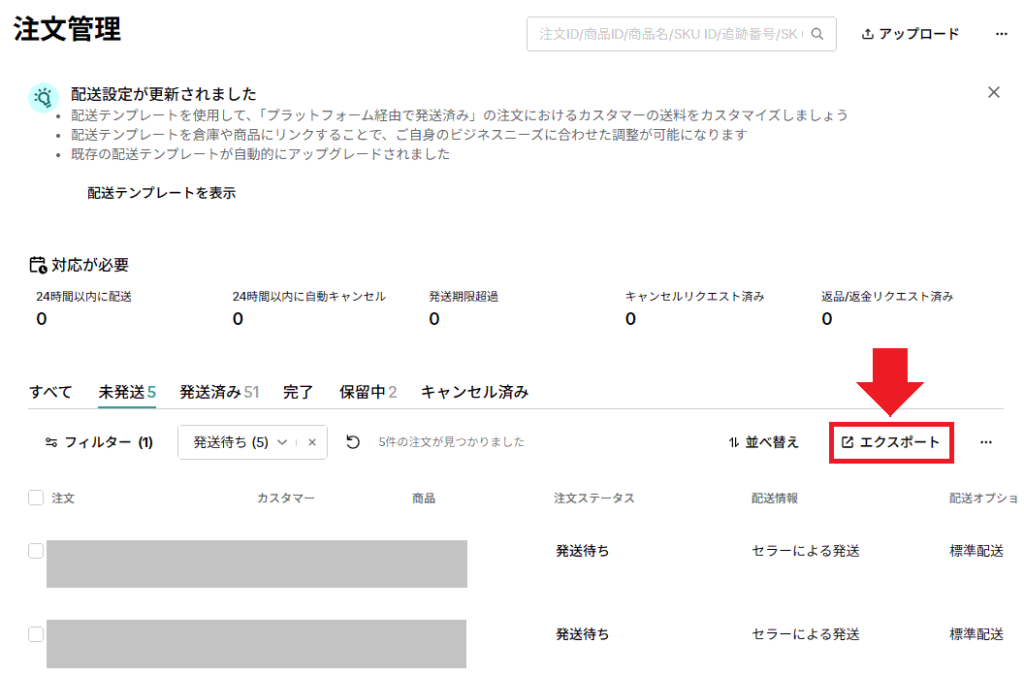Focus the order ID search field
Viewport: 1024px width, 676px height.
pyautogui.click(x=670, y=34)
